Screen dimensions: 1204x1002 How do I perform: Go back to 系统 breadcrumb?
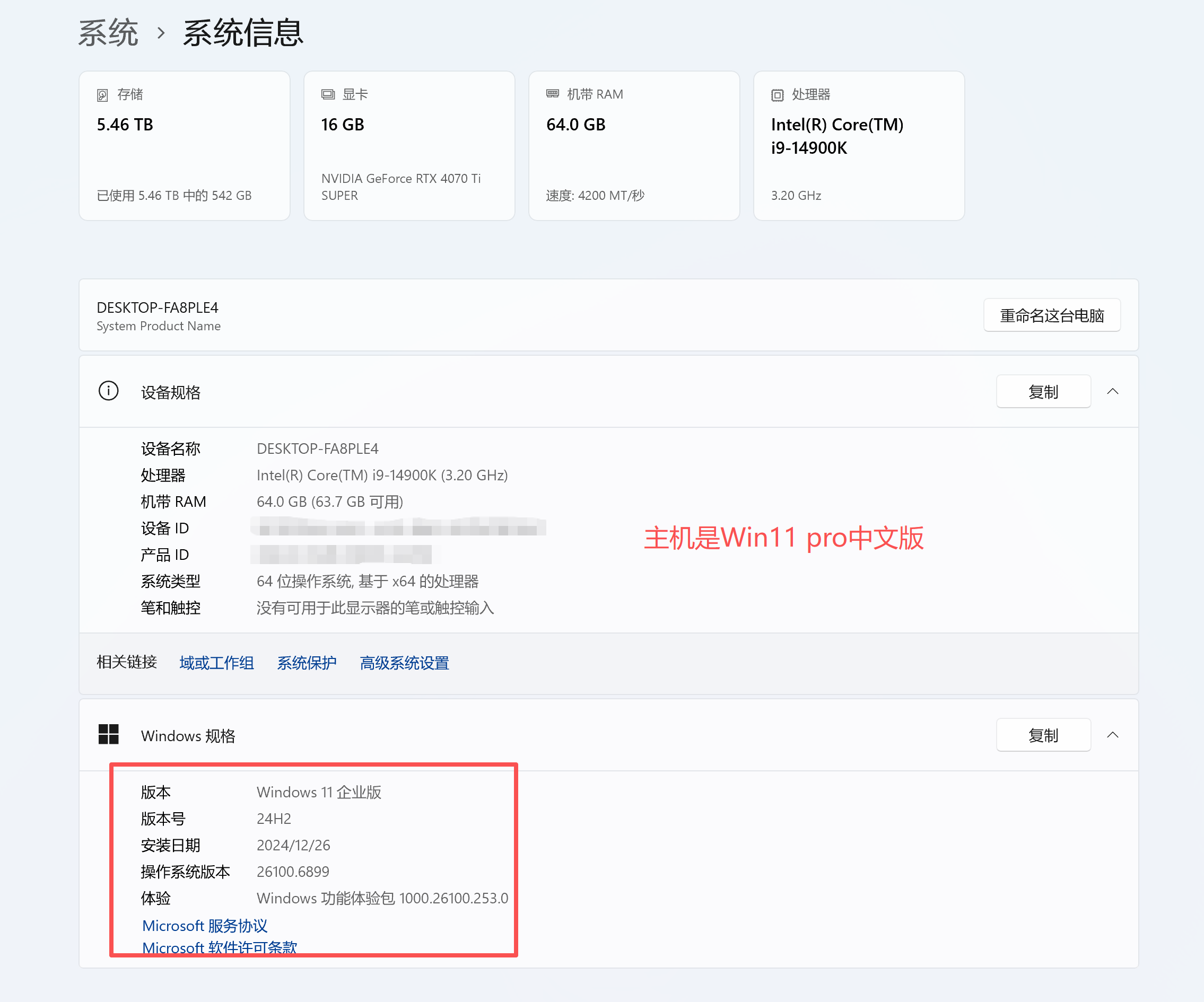pyautogui.click(x=108, y=33)
